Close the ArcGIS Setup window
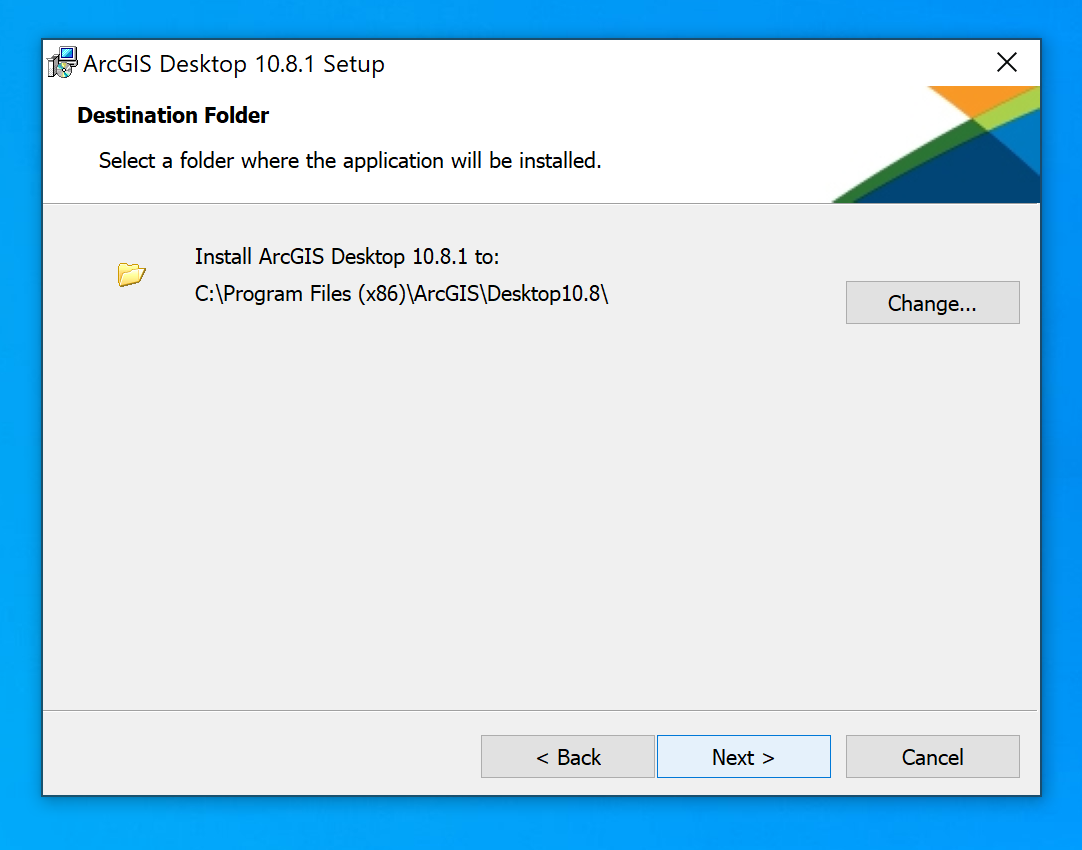The height and width of the screenshot is (850, 1082). (1007, 63)
